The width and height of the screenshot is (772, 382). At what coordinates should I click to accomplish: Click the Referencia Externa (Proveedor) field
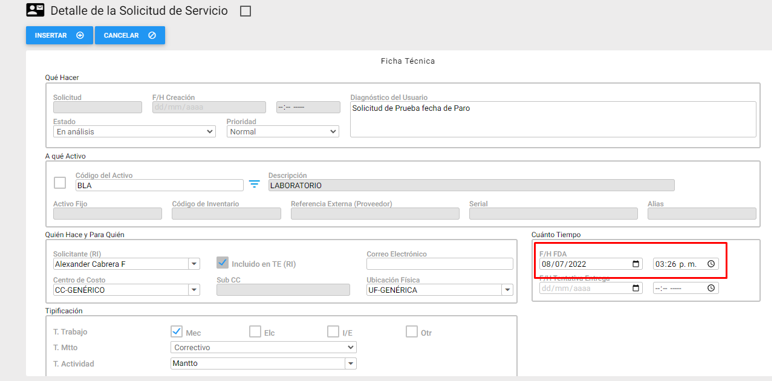(x=375, y=214)
